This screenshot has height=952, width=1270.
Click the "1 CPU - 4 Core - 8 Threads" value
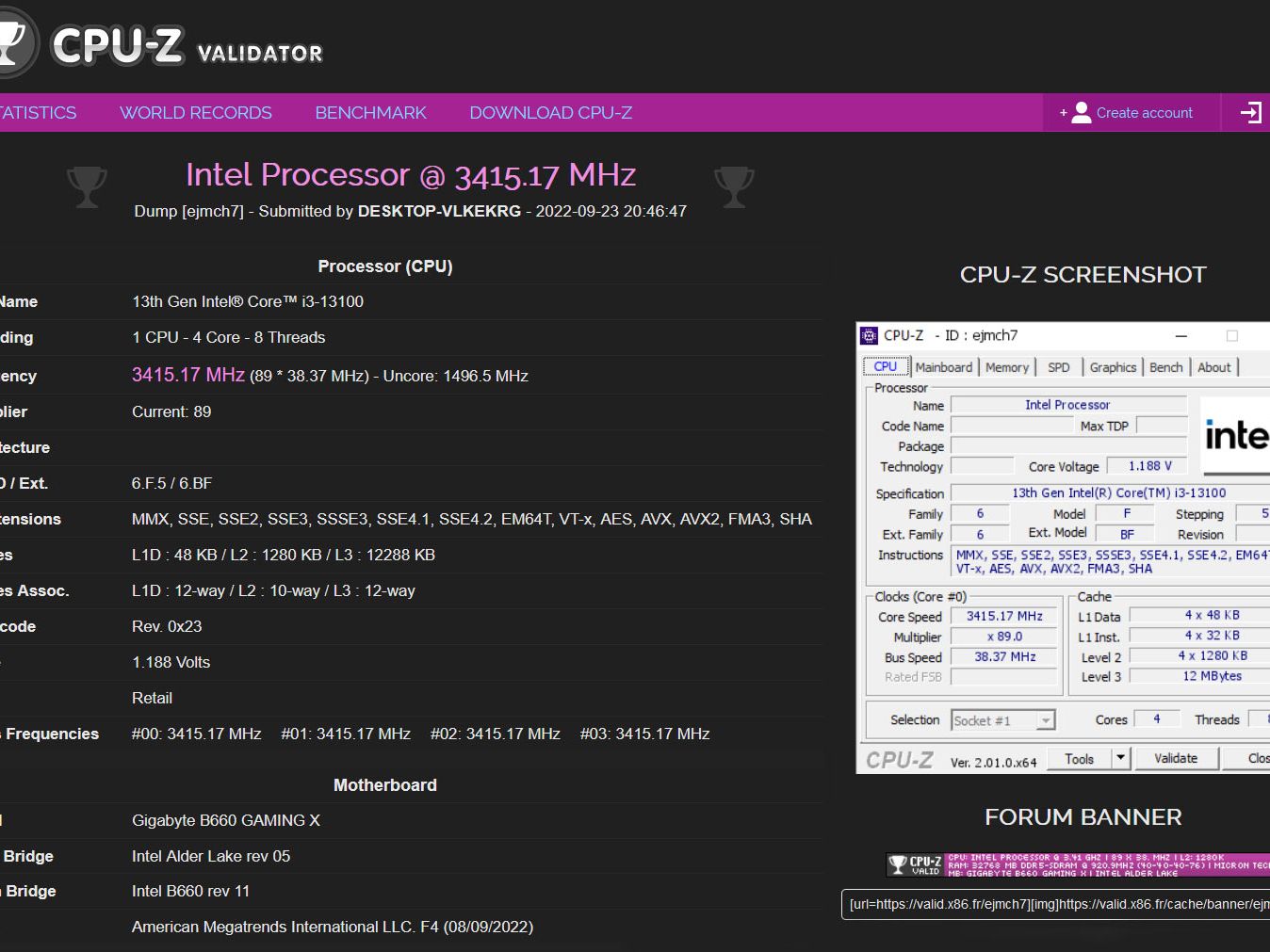click(x=229, y=338)
